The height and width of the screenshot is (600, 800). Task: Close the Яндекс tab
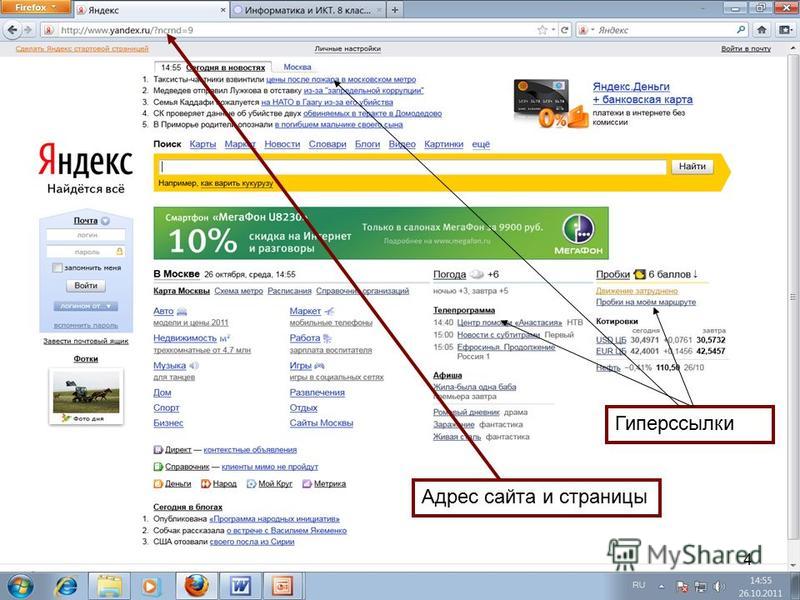223,10
